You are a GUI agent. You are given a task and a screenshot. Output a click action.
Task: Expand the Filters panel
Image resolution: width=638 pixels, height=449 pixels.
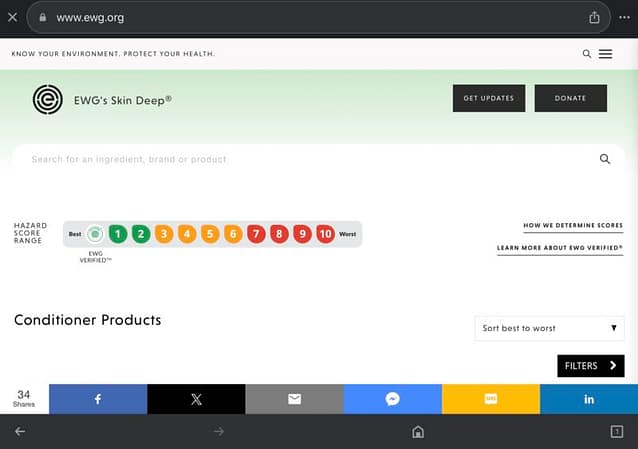click(590, 366)
